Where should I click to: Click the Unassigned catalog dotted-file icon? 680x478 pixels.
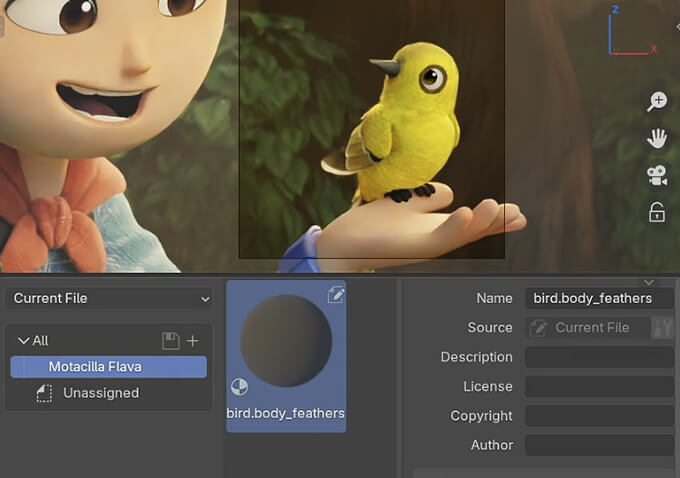44,393
